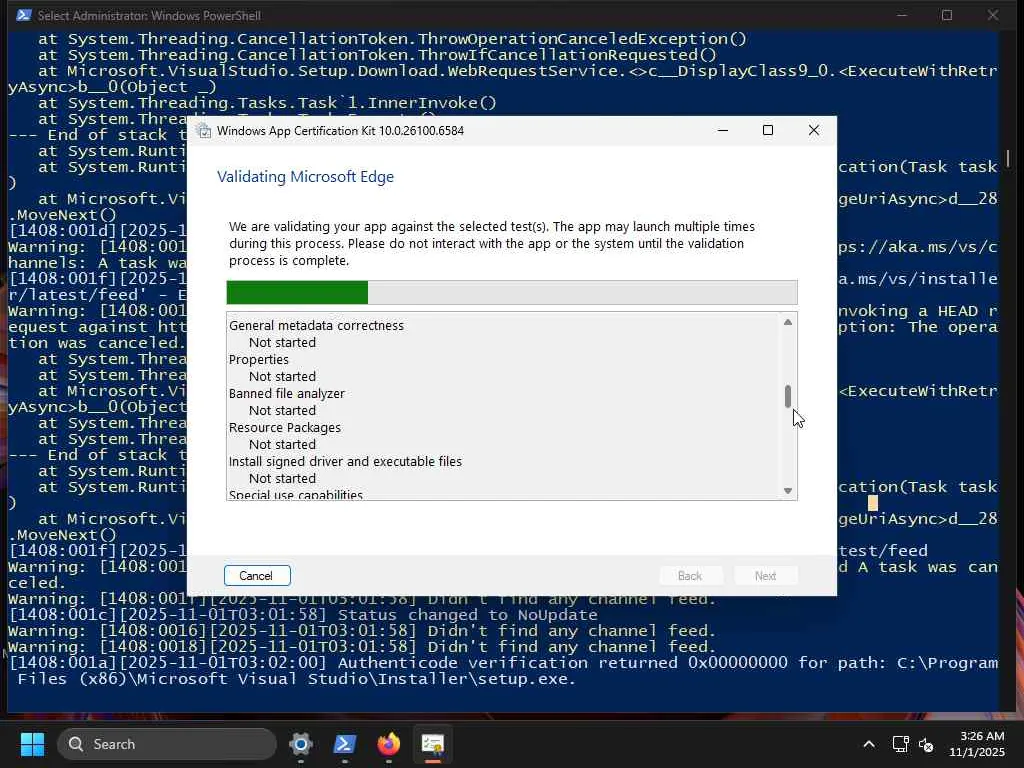
Task: Click the disabled Next button
Action: click(x=765, y=575)
